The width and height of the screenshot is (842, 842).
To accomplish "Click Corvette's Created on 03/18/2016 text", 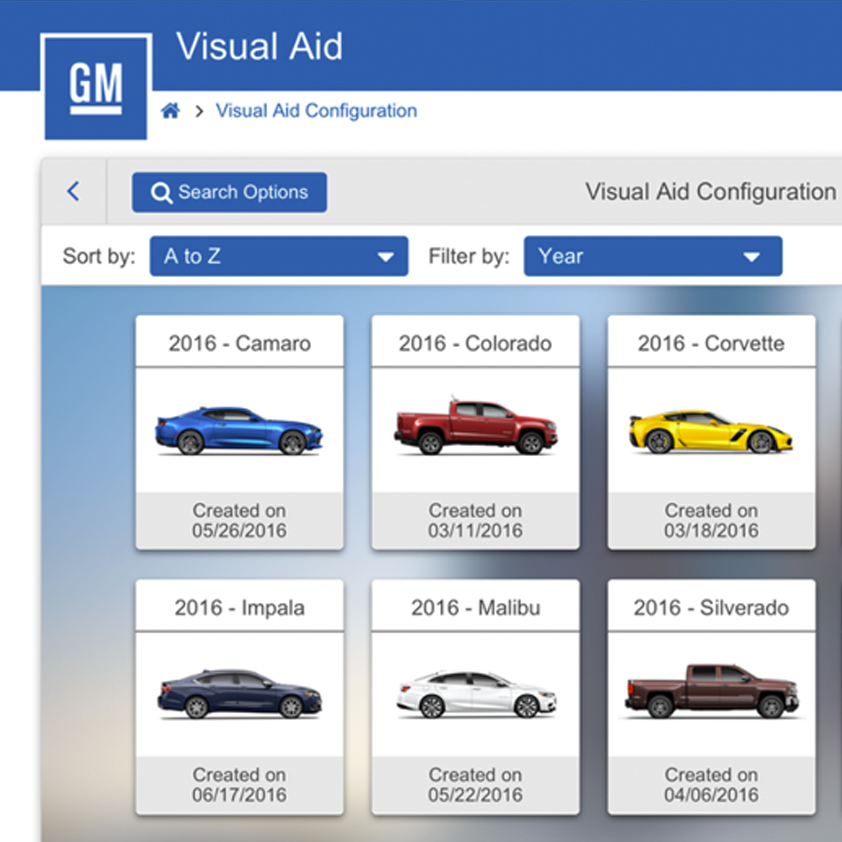I will [x=711, y=520].
